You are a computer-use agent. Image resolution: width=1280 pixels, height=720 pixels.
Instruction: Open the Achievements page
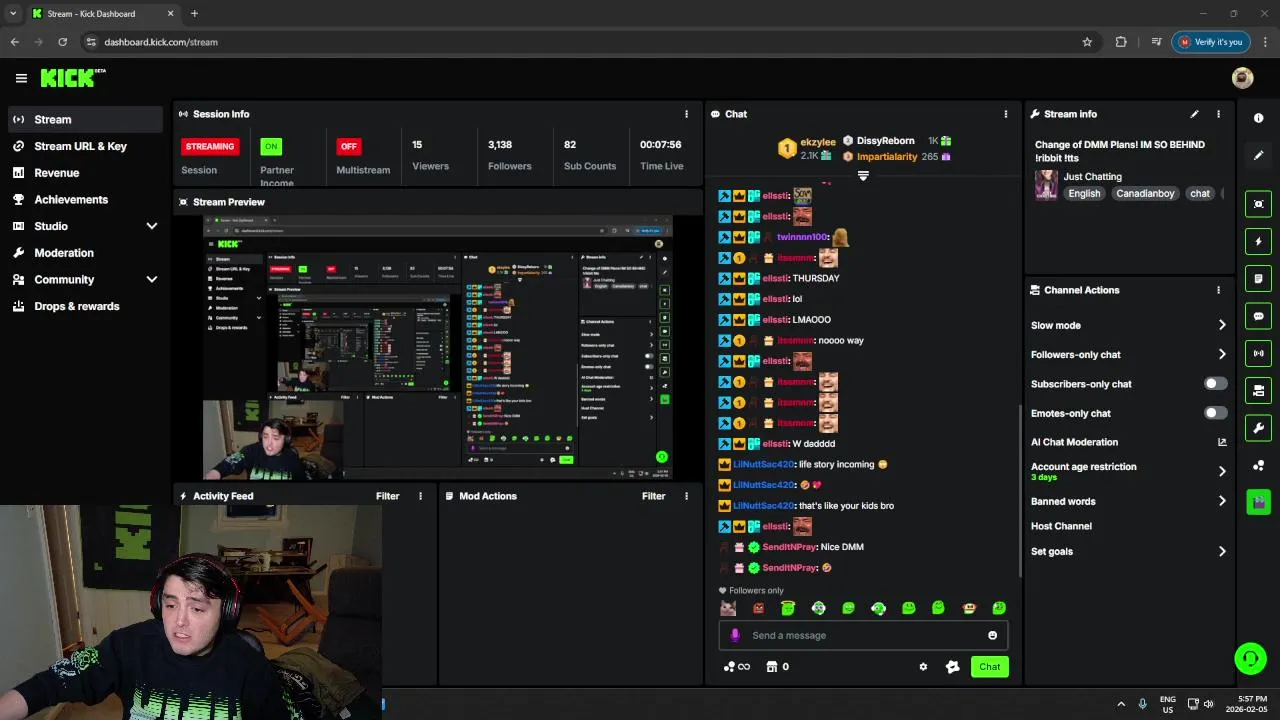click(84, 199)
